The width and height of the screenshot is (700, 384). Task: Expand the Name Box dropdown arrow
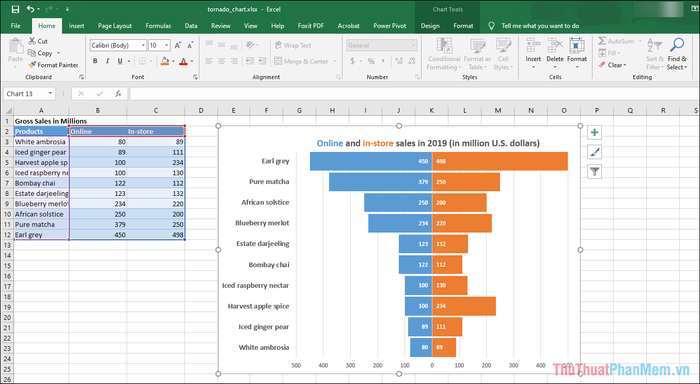pos(50,94)
